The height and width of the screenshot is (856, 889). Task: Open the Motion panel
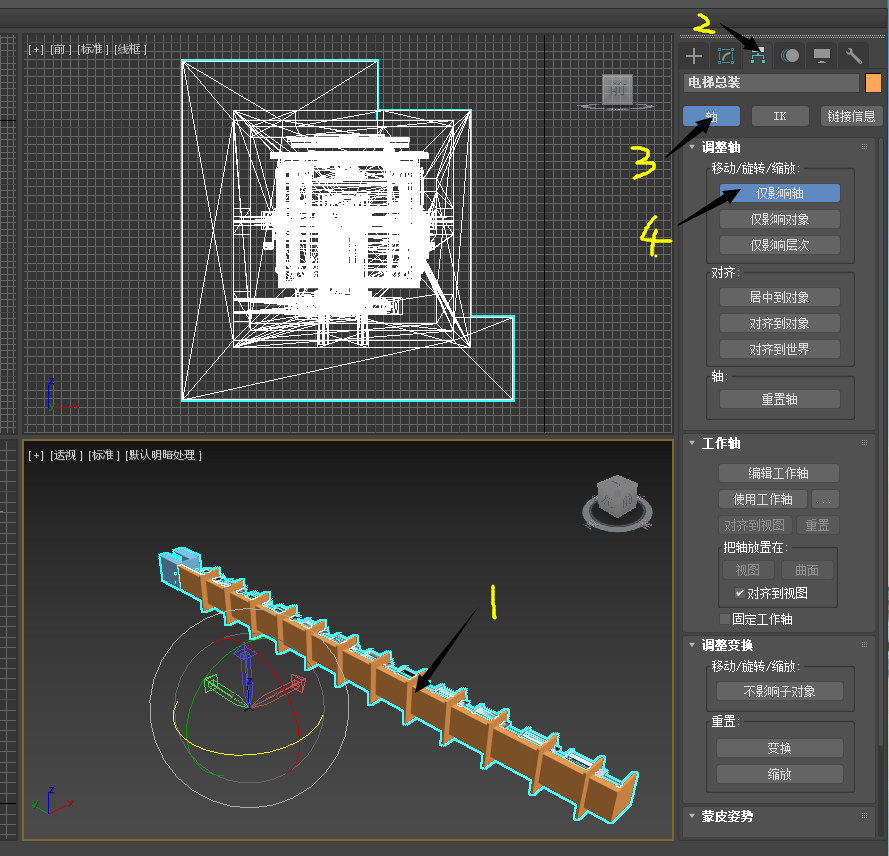pos(789,55)
